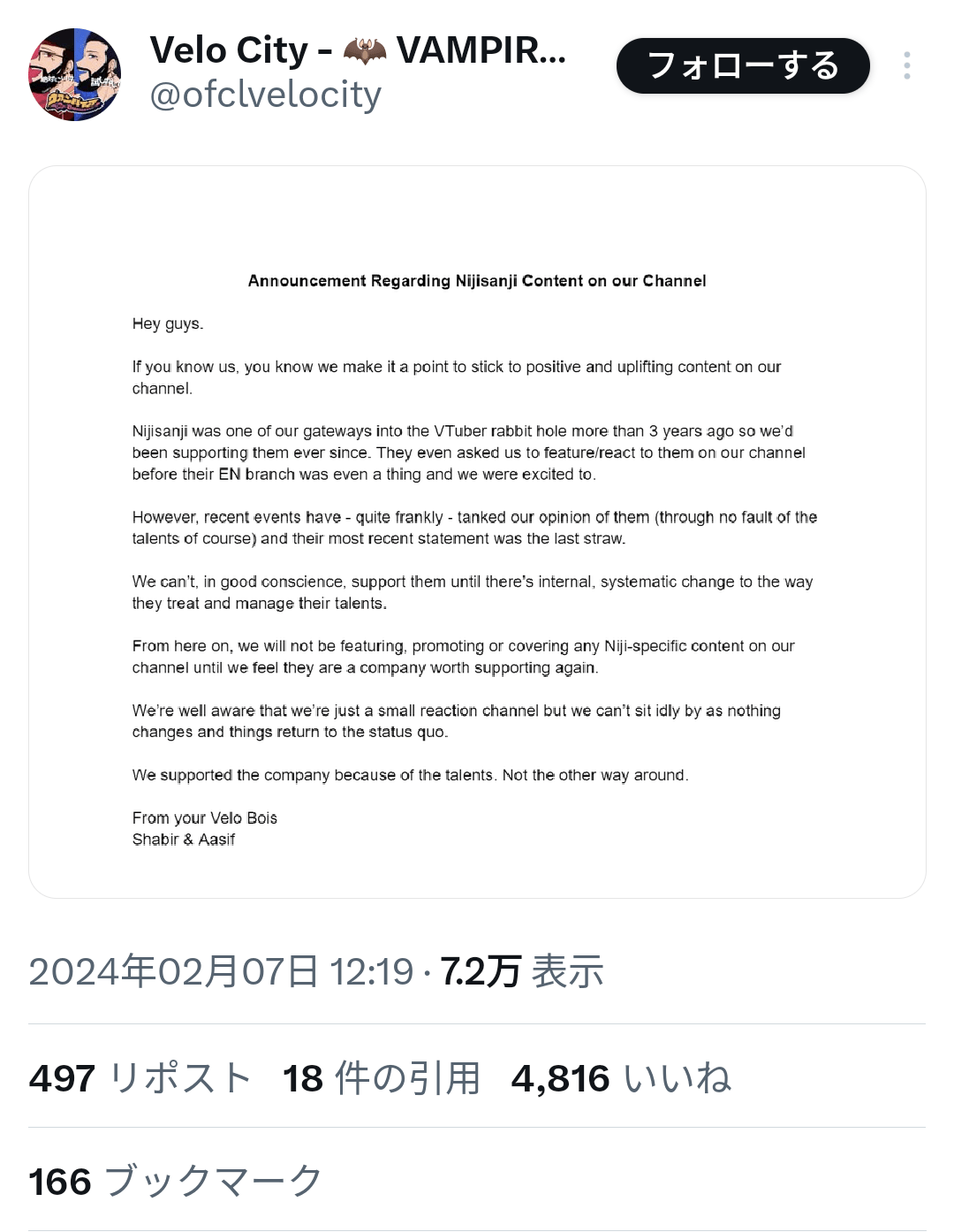This screenshot has height=1232, width=954.
Task: Click the 'Shabir & Aasif' signature line
Action: coord(184,840)
